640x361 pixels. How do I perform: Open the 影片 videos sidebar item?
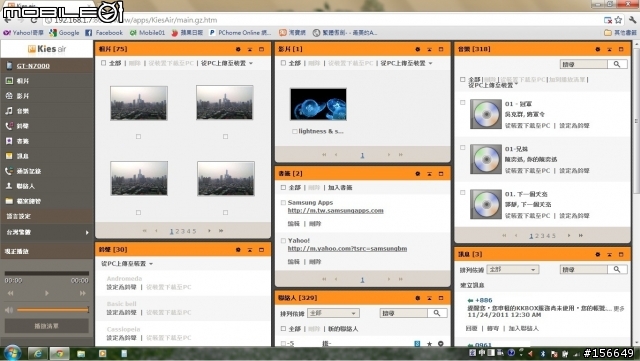tap(23, 96)
